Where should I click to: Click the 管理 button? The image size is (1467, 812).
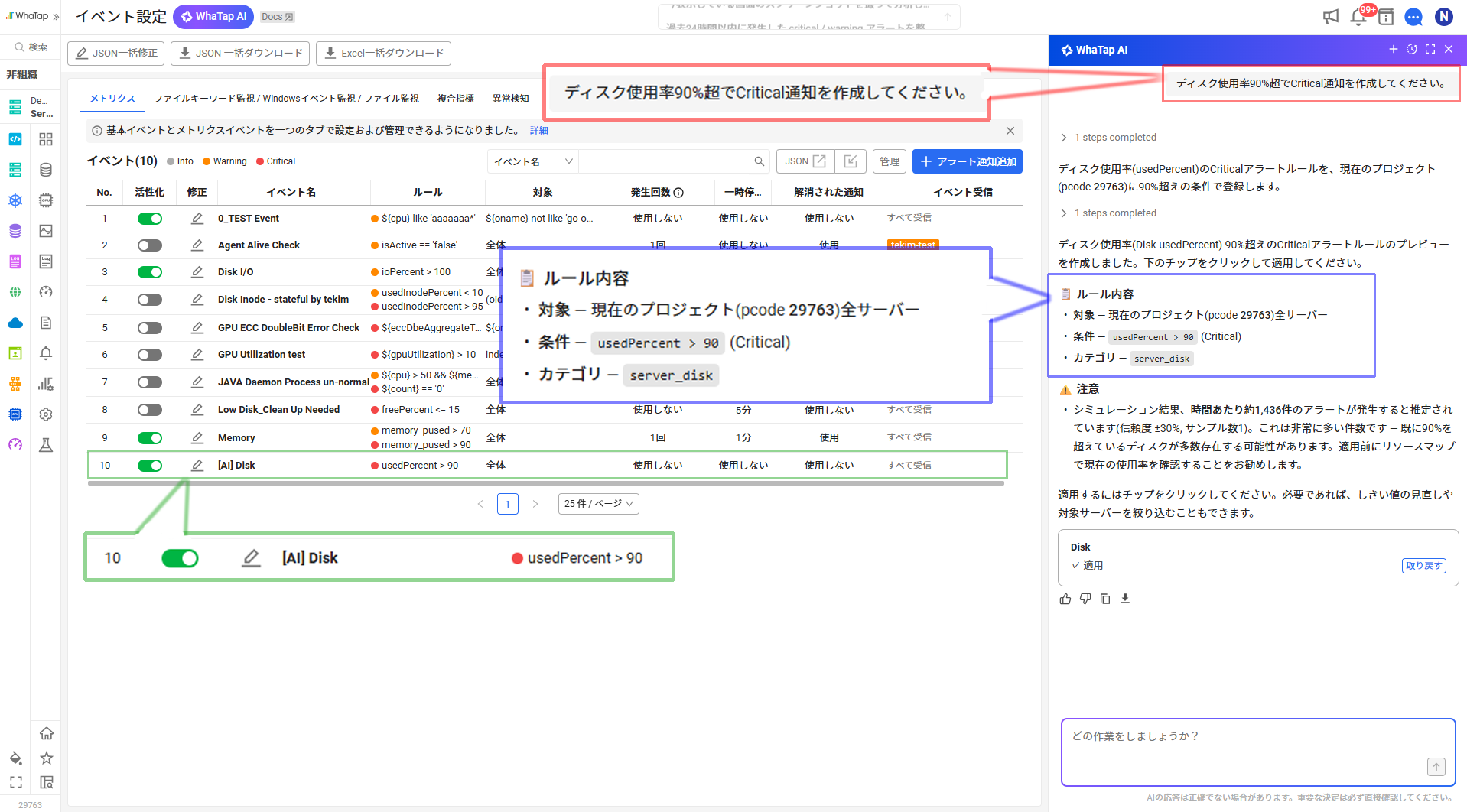[890, 161]
